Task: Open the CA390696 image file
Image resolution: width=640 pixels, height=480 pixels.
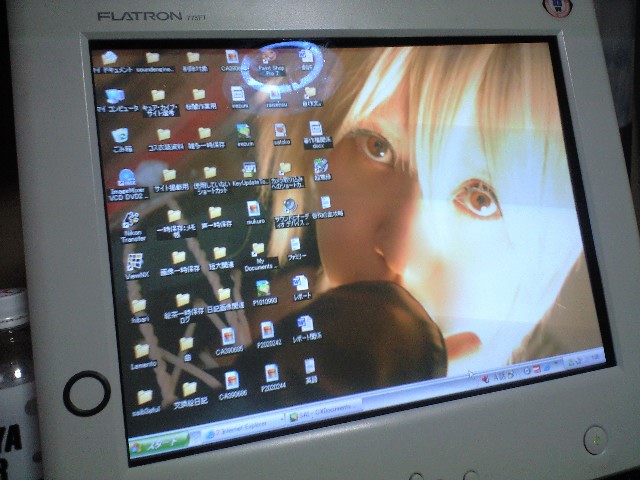Action: click(232, 384)
